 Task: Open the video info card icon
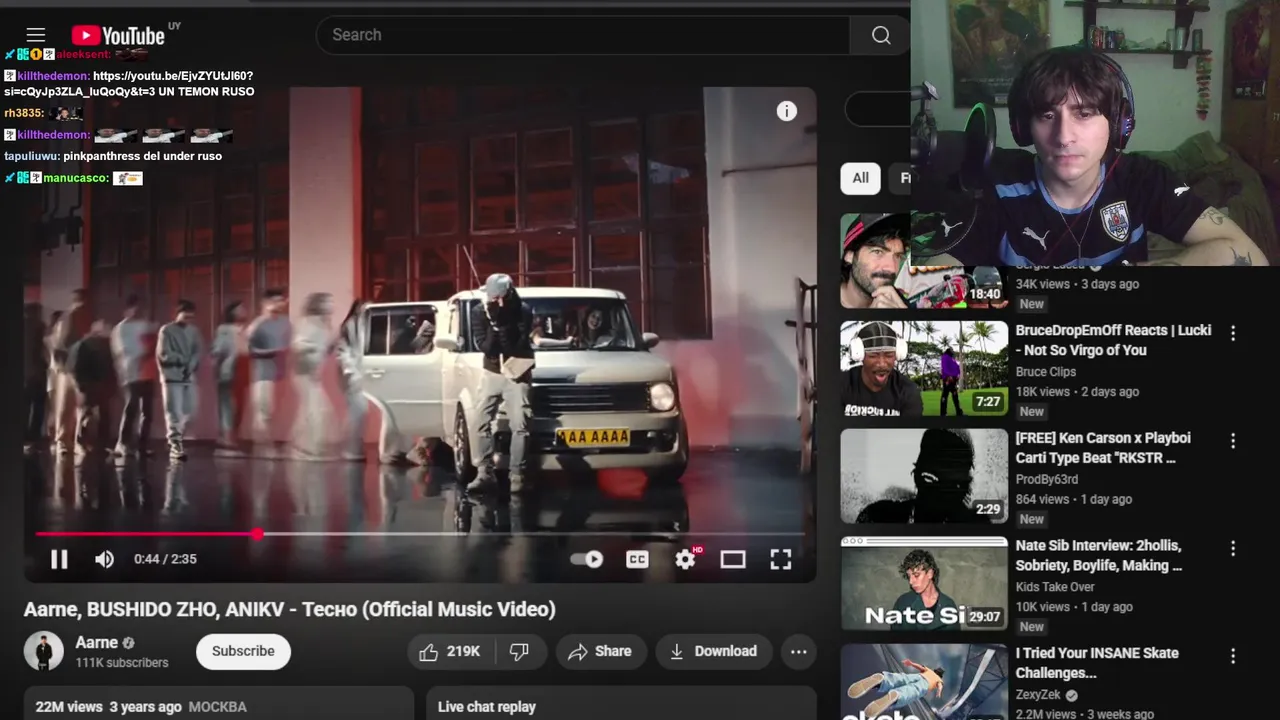pos(787,111)
